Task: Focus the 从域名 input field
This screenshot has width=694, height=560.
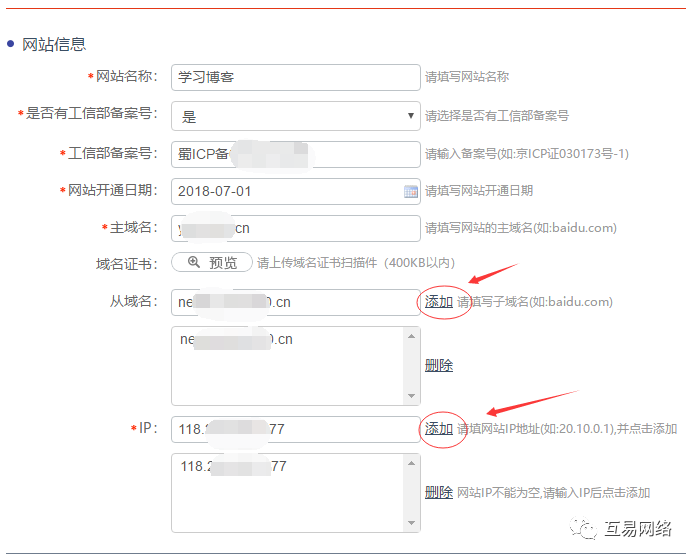Action: pyautogui.click(x=296, y=302)
